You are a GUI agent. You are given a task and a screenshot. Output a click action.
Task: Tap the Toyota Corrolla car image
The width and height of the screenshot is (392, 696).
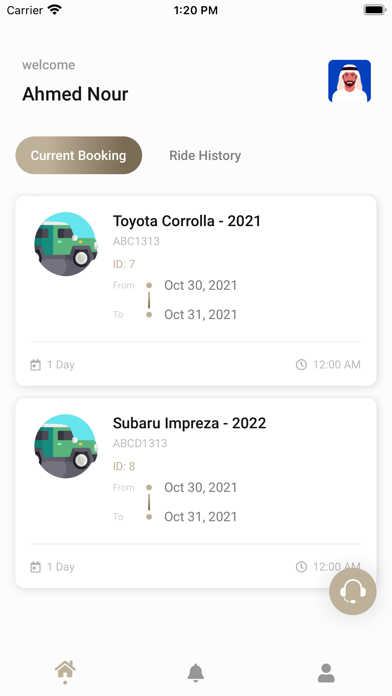pos(66,244)
